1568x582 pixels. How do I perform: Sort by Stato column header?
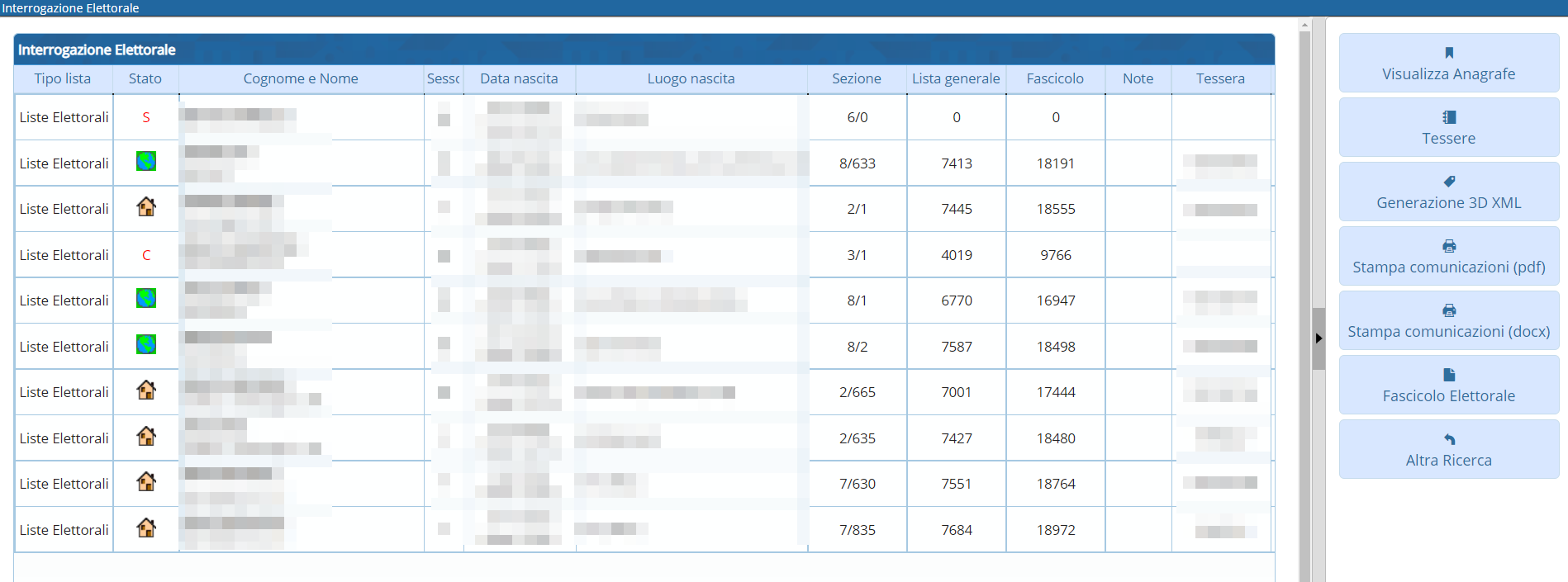click(145, 78)
